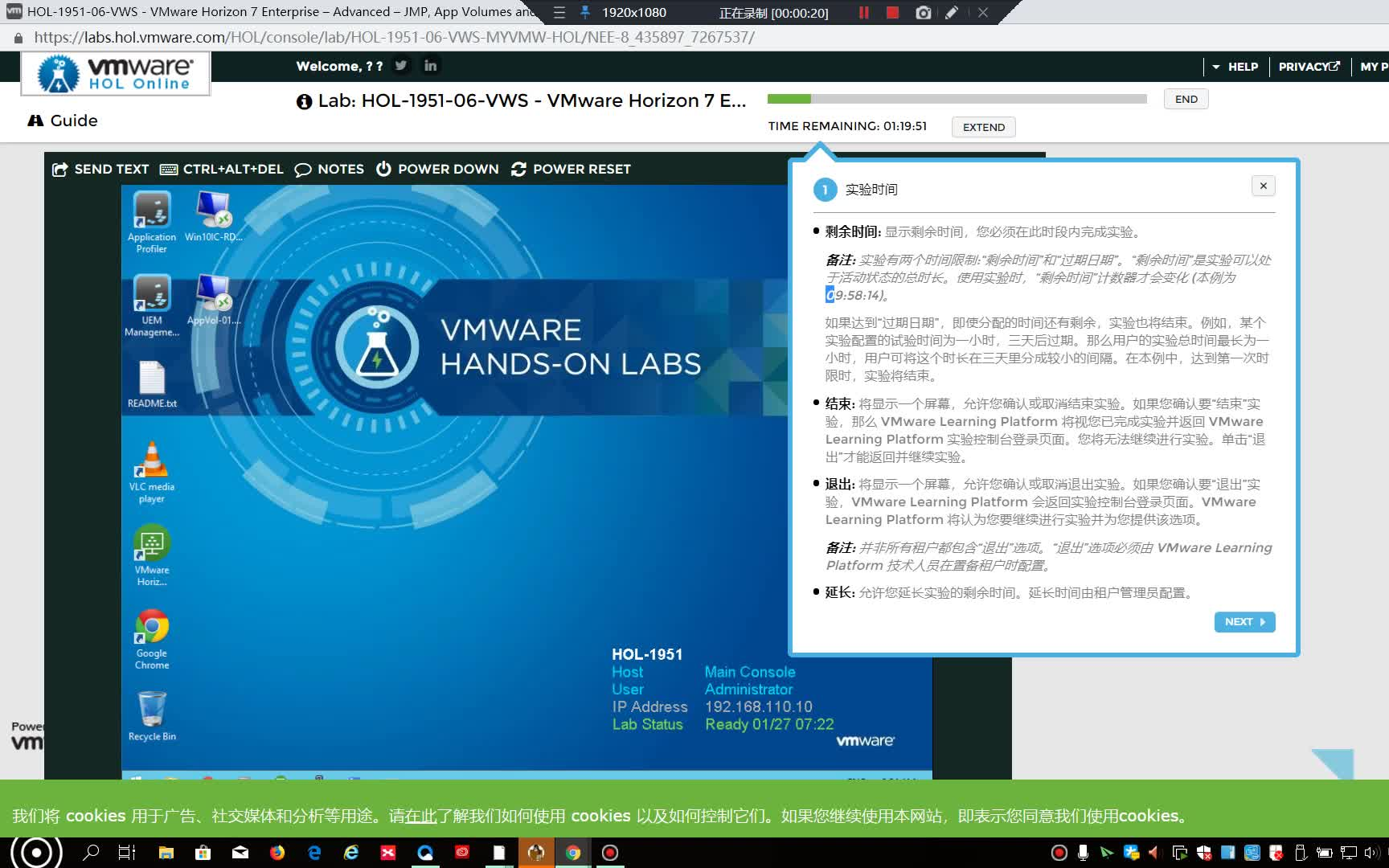This screenshot has width=1389, height=868.
Task: Click POWER RESET in console toolbar
Action: click(571, 169)
